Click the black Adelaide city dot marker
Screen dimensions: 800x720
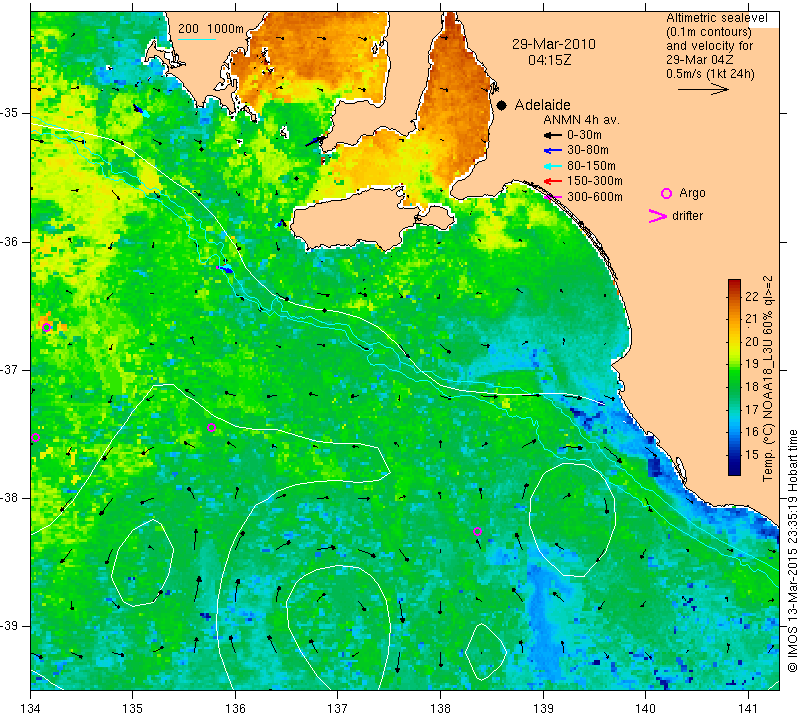coord(502,105)
